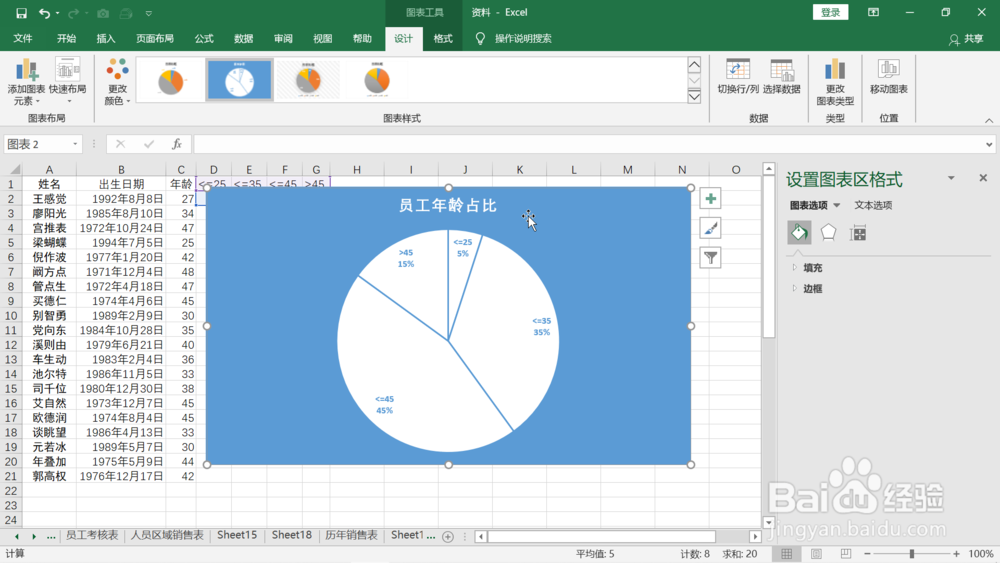Click the horizontal scrollbar track
This screenshot has width=1000, height=563.
[x=617, y=536]
